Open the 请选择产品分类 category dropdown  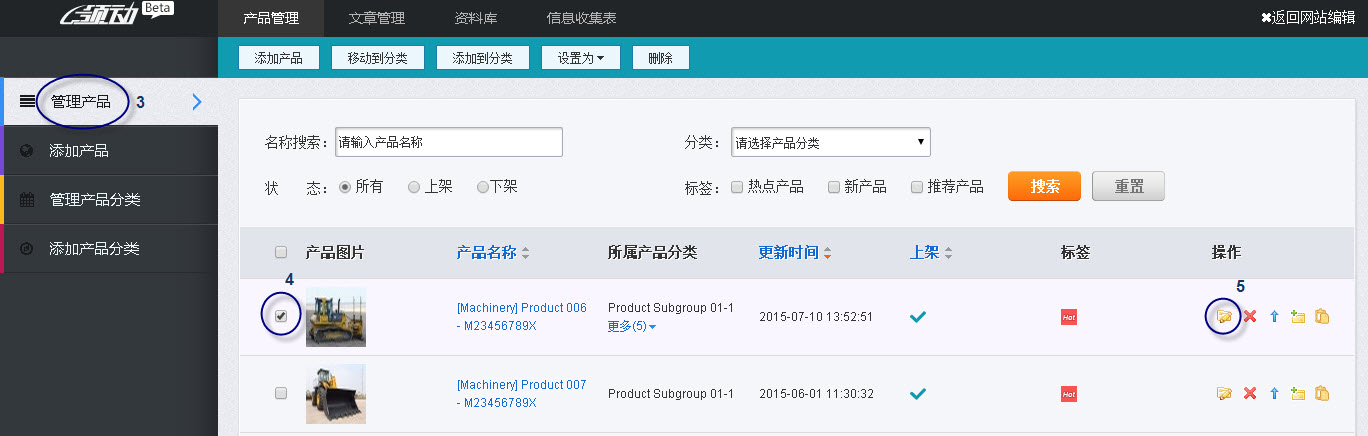tap(831, 142)
